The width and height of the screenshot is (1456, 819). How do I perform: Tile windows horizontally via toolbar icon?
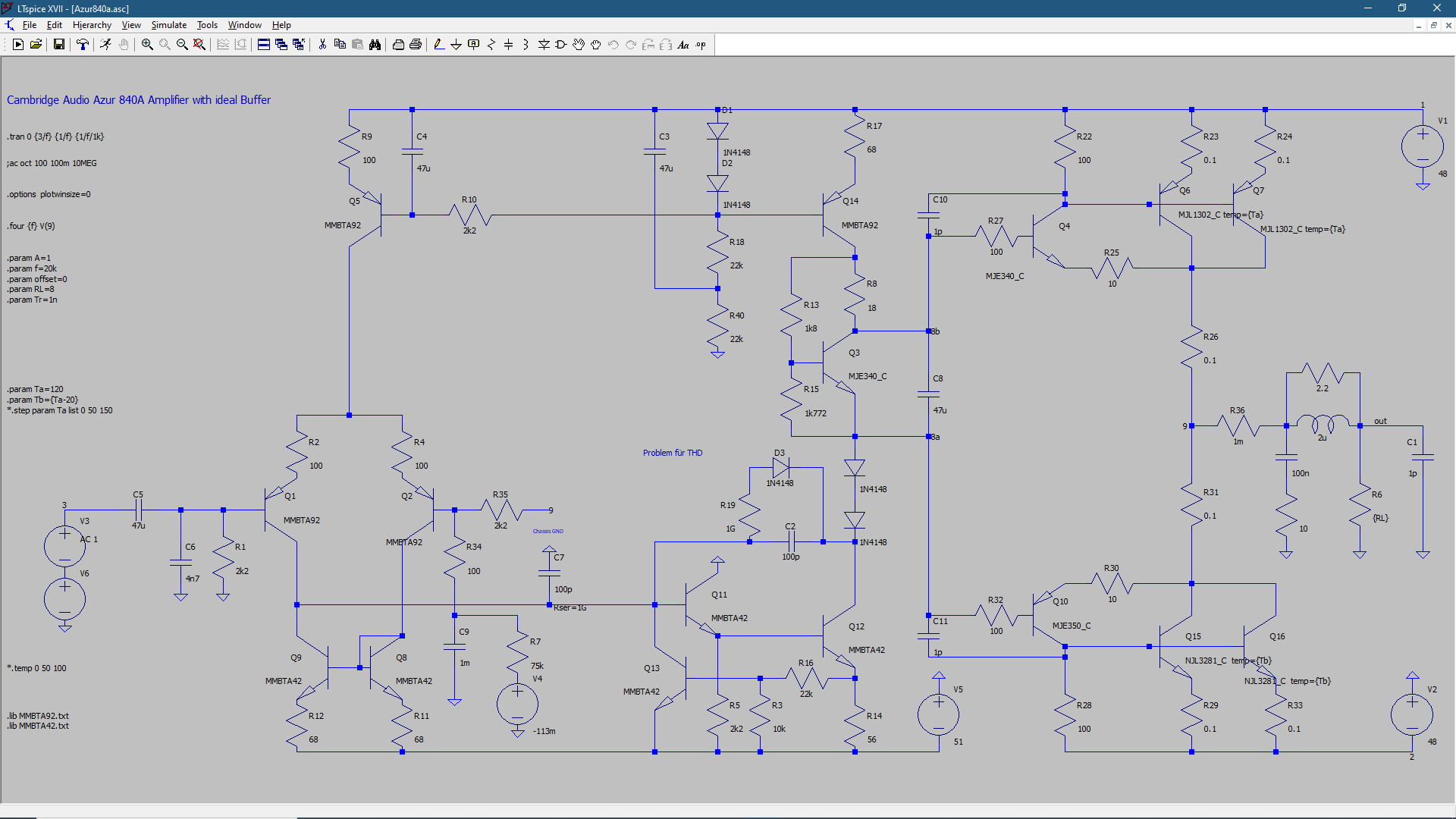point(264,45)
